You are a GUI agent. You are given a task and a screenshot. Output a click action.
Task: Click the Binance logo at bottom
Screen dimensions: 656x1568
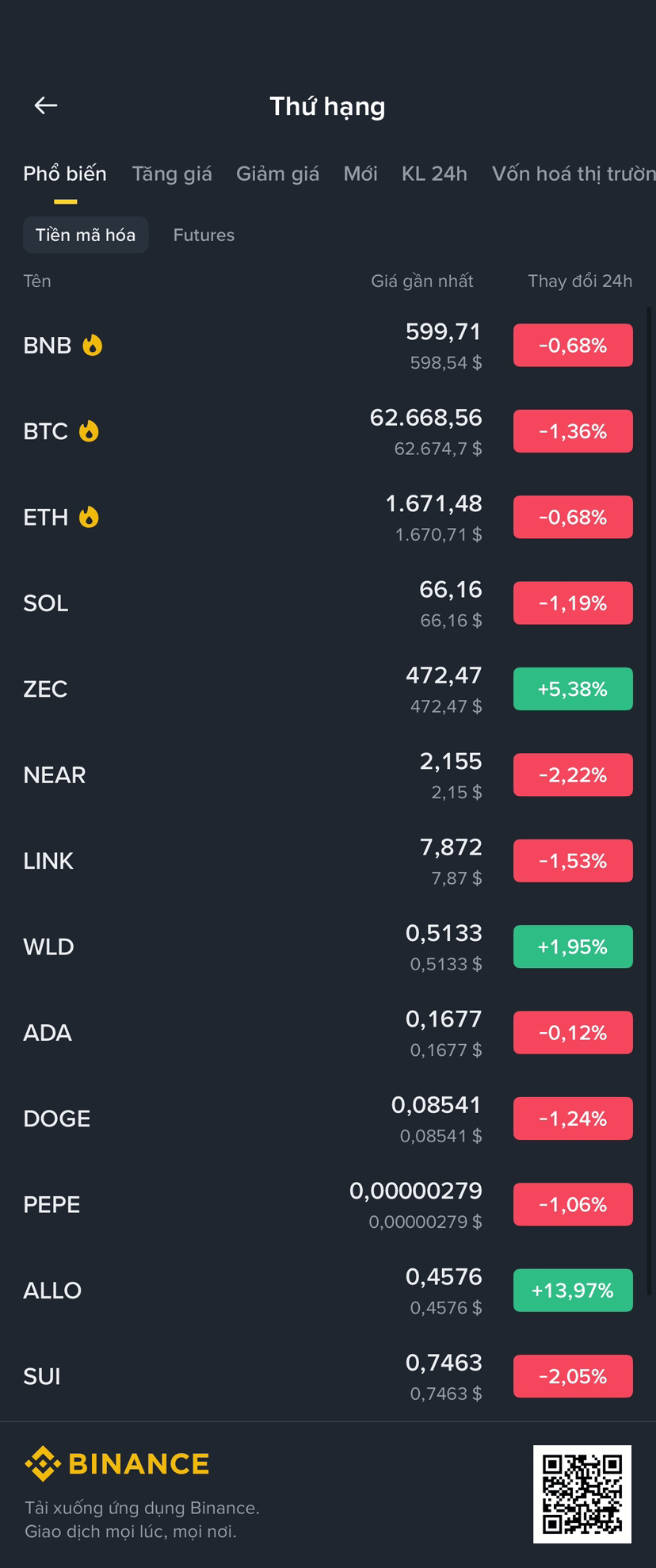[117, 1463]
